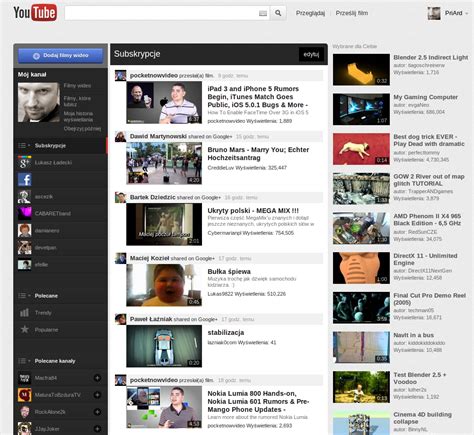The height and width of the screenshot is (435, 474).
Task: Subscribe to MaturaToBzduraTV with plus icon
Action: pos(97,395)
